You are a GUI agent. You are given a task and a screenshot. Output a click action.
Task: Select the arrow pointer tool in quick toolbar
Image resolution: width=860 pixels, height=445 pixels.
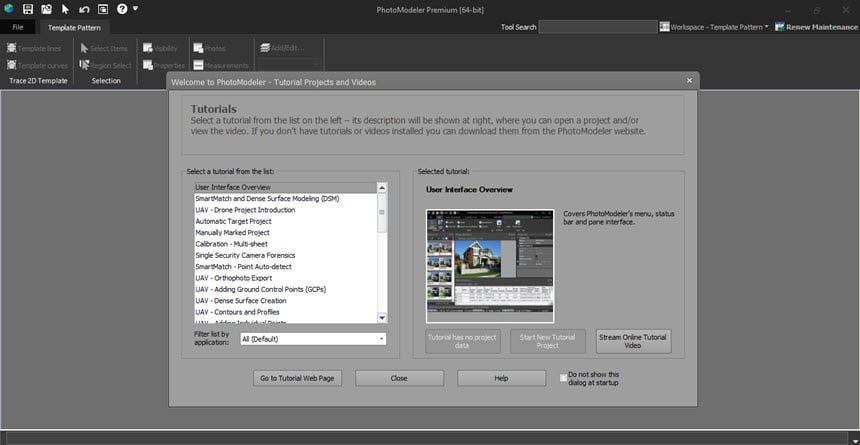click(x=65, y=9)
